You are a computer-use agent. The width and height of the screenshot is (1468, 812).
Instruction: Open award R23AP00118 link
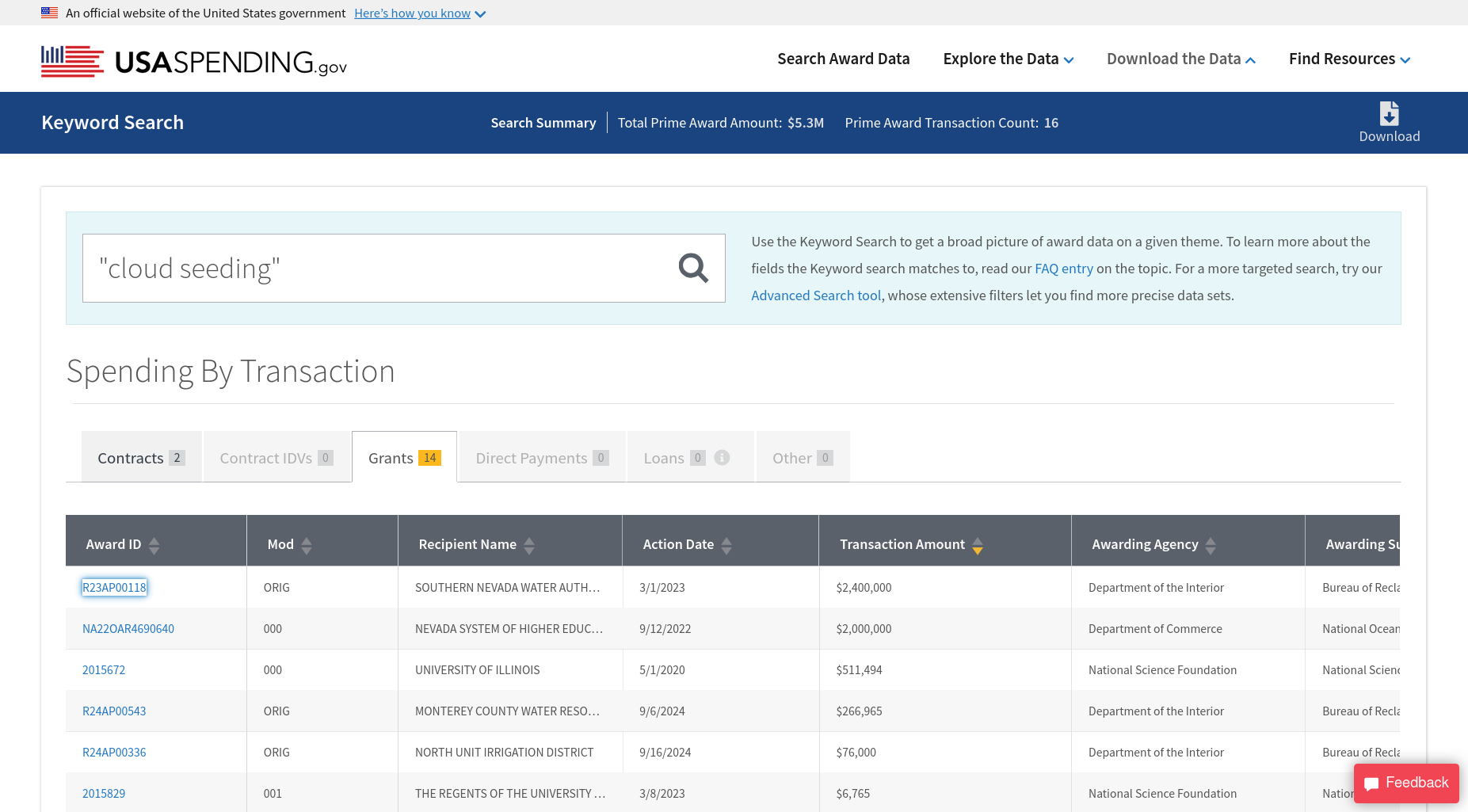[x=114, y=587]
